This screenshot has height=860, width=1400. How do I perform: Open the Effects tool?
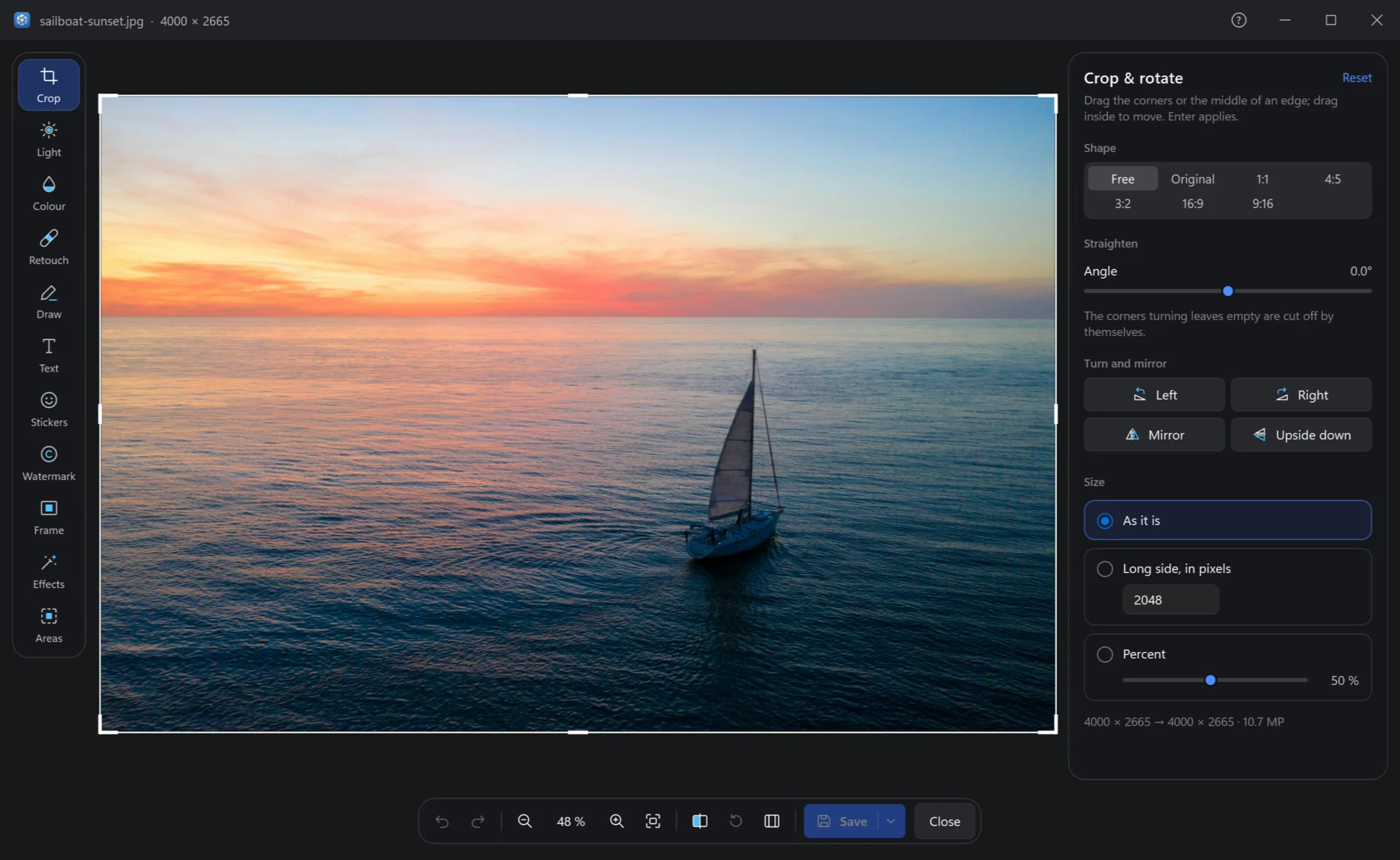[48, 571]
